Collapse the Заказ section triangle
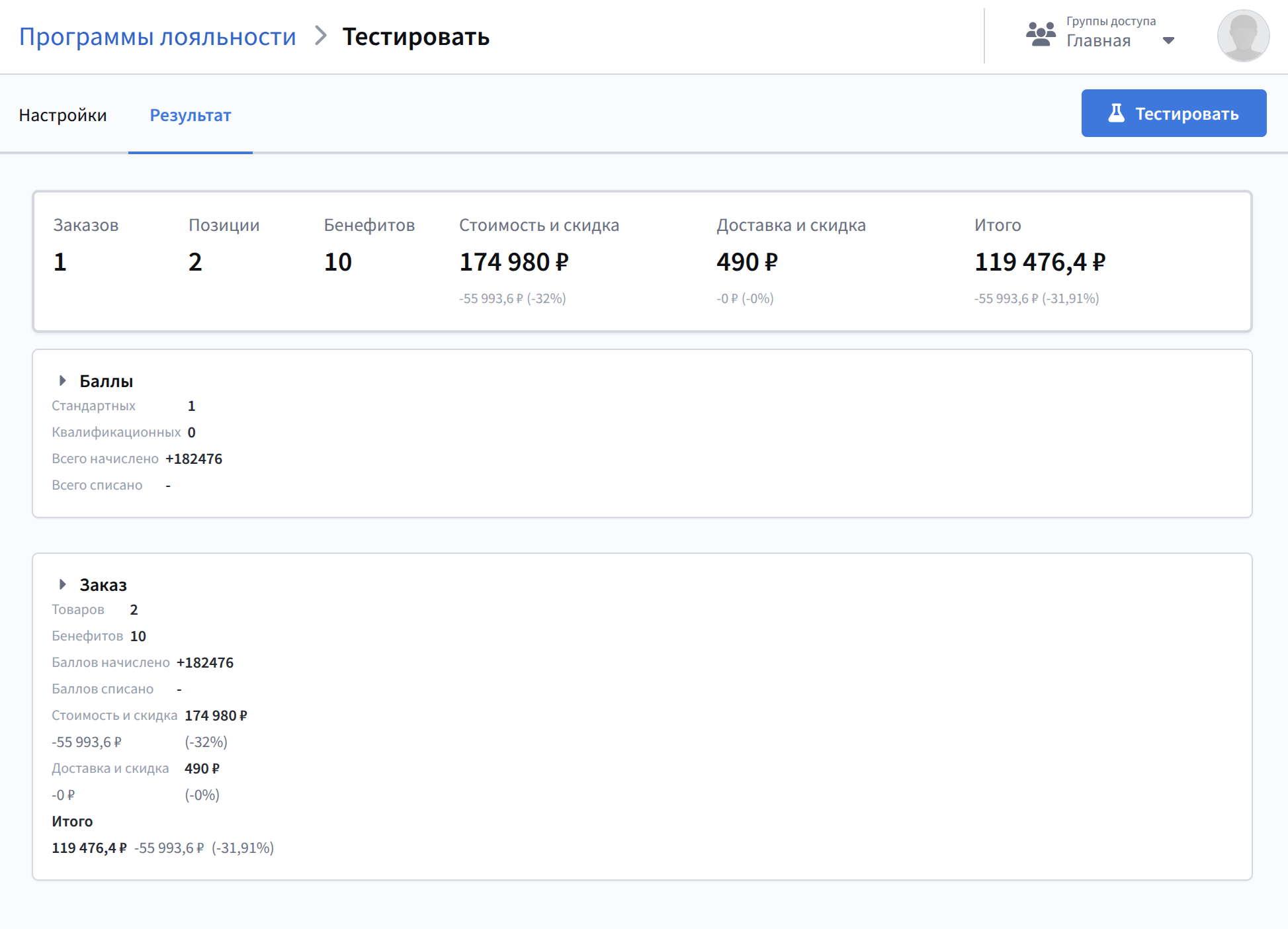Image resolution: width=1288 pixels, height=929 pixels. [x=62, y=584]
